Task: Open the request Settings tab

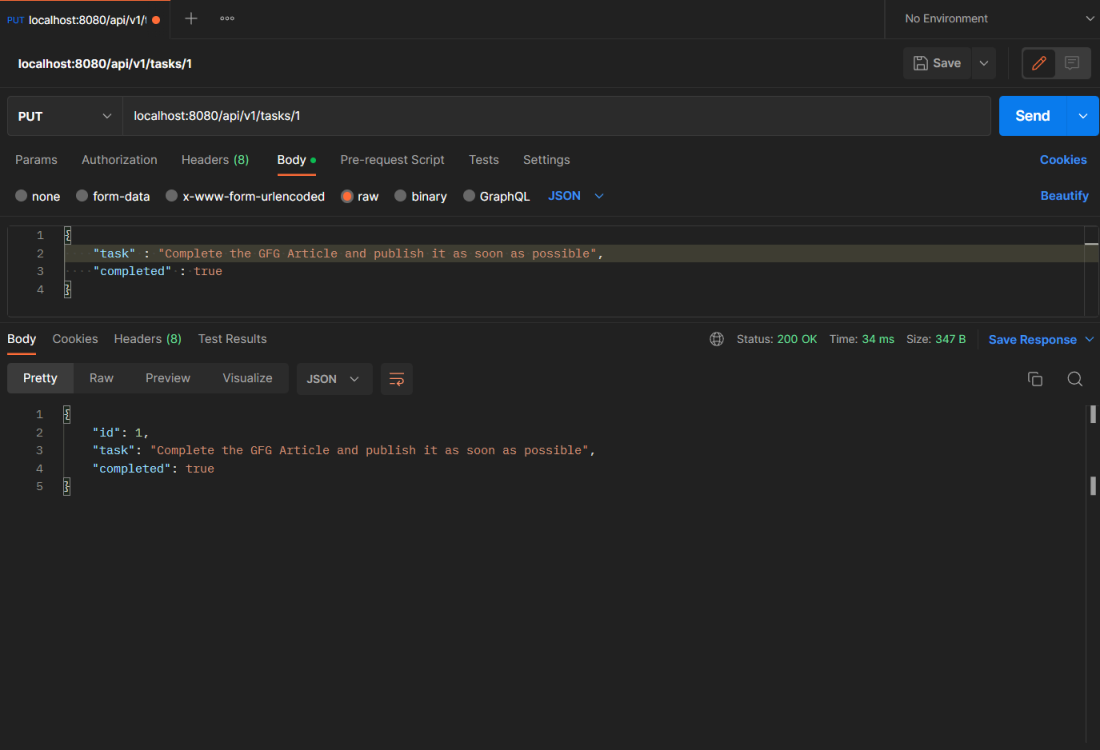Action: [546, 160]
